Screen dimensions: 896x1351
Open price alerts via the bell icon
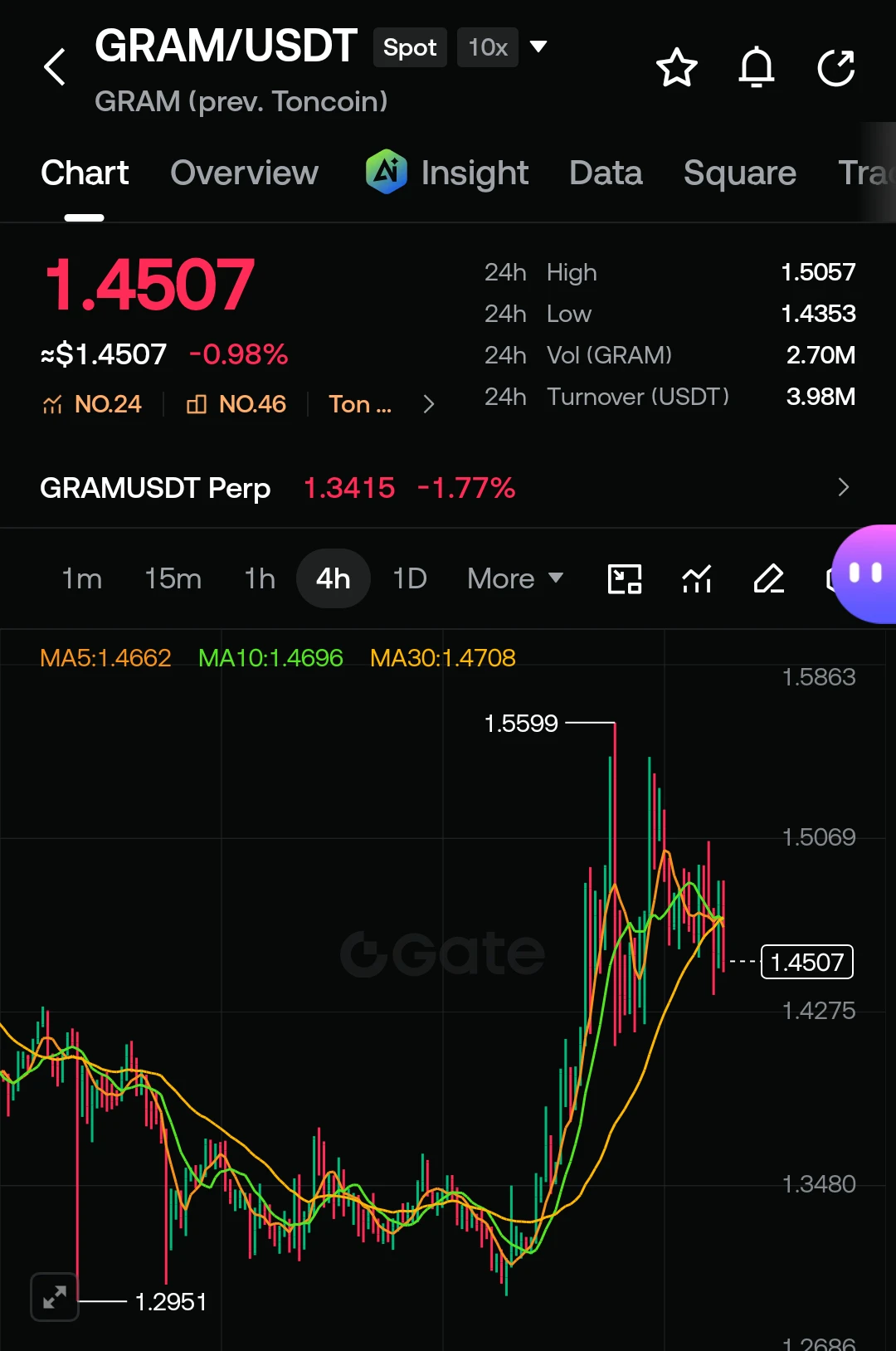point(757,67)
